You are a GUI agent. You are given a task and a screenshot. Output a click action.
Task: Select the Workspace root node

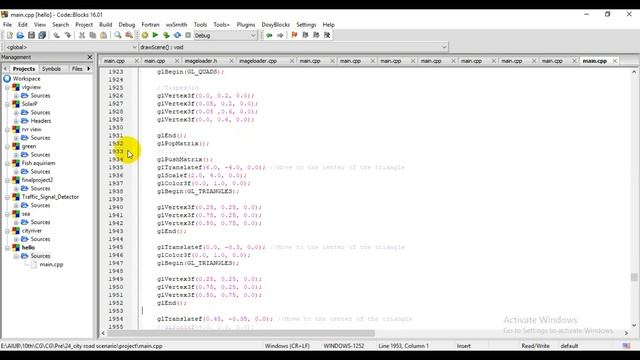(x=26, y=79)
